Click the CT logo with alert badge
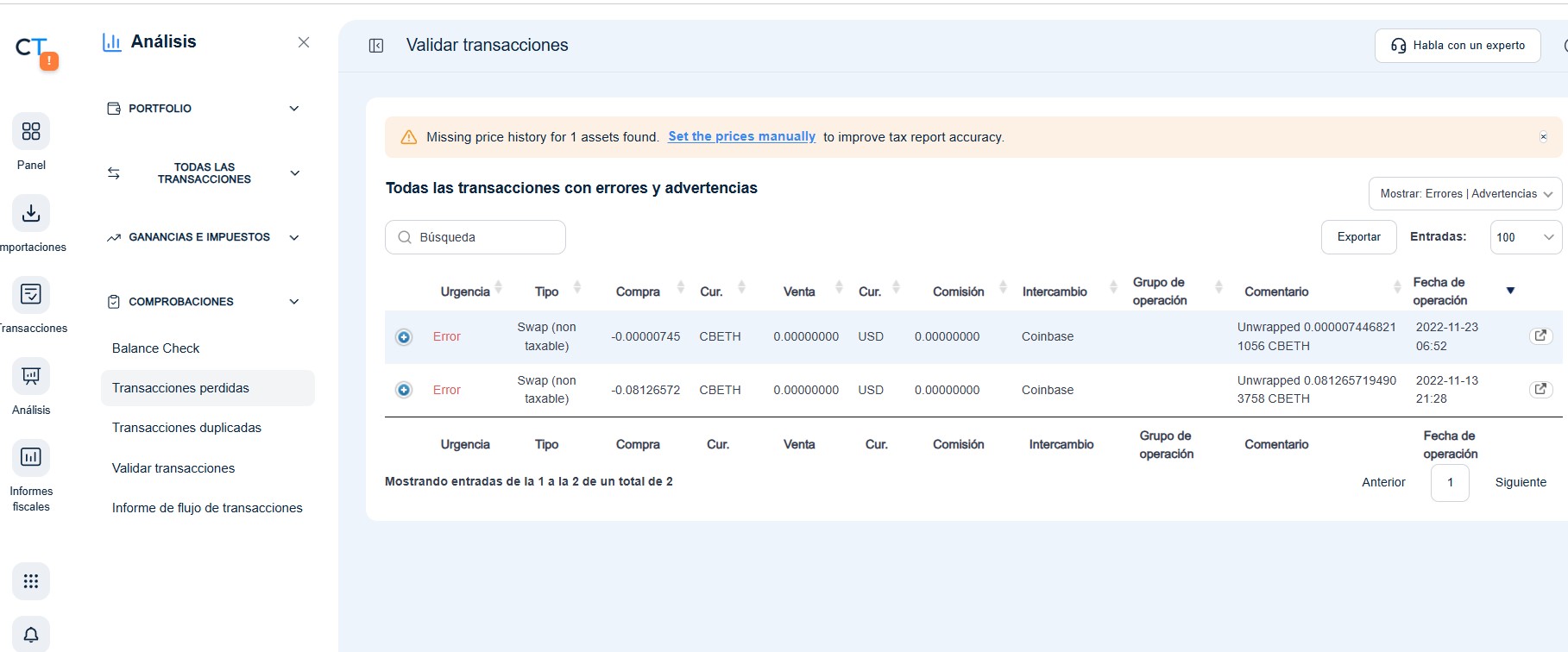 [36, 52]
